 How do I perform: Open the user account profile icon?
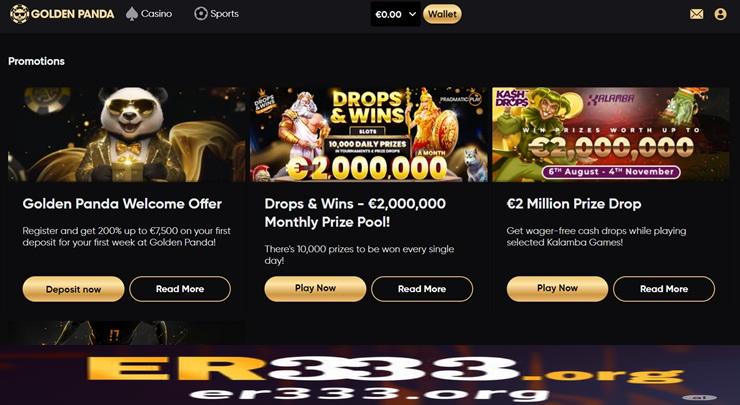click(720, 14)
